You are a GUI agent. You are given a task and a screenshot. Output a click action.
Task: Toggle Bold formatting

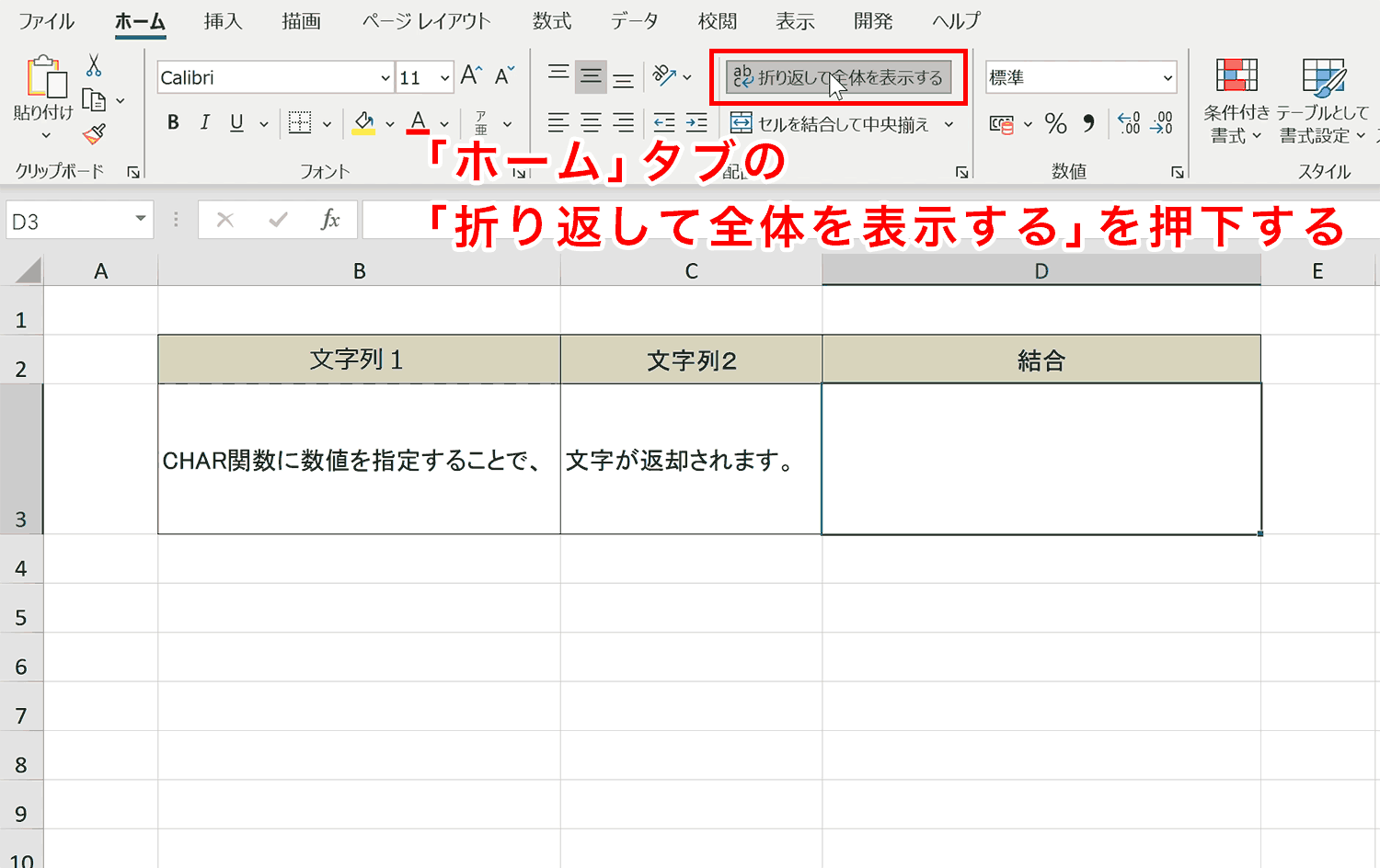[173, 122]
